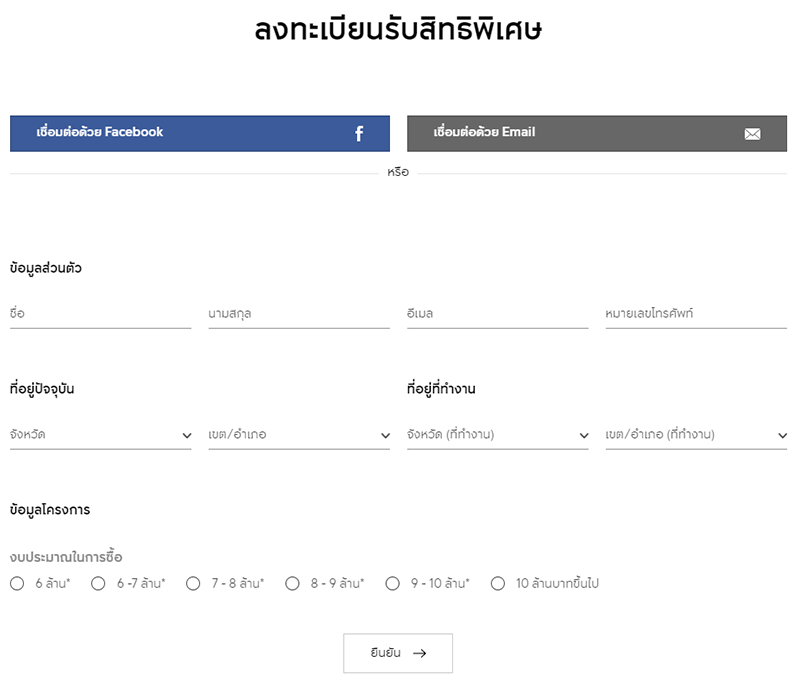Viewport: 800px width, 690px height.
Task: Focus the อีเมล email input field
Action: click(x=497, y=314)
